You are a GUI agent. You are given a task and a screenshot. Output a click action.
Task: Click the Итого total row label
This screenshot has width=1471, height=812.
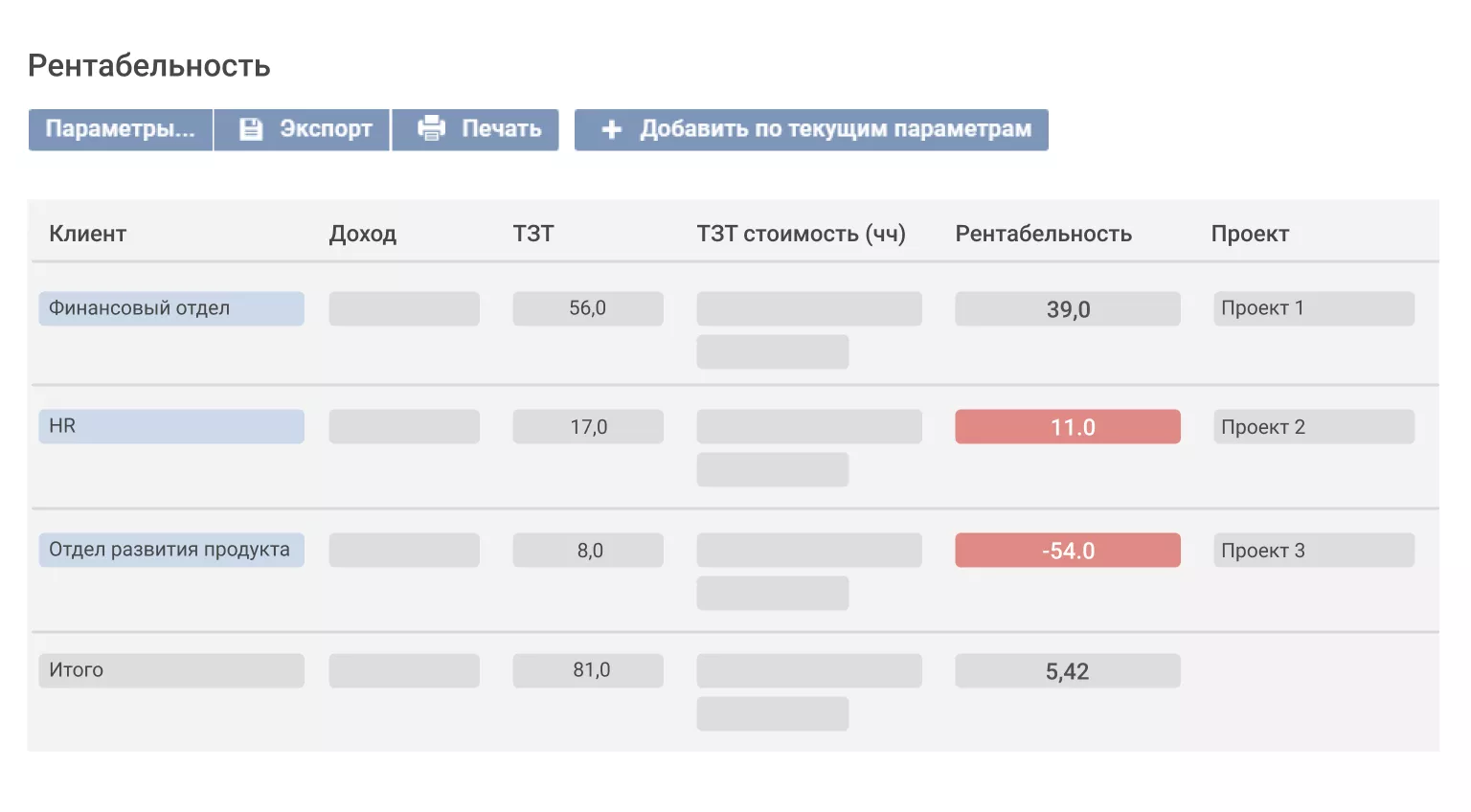[77, 670]
